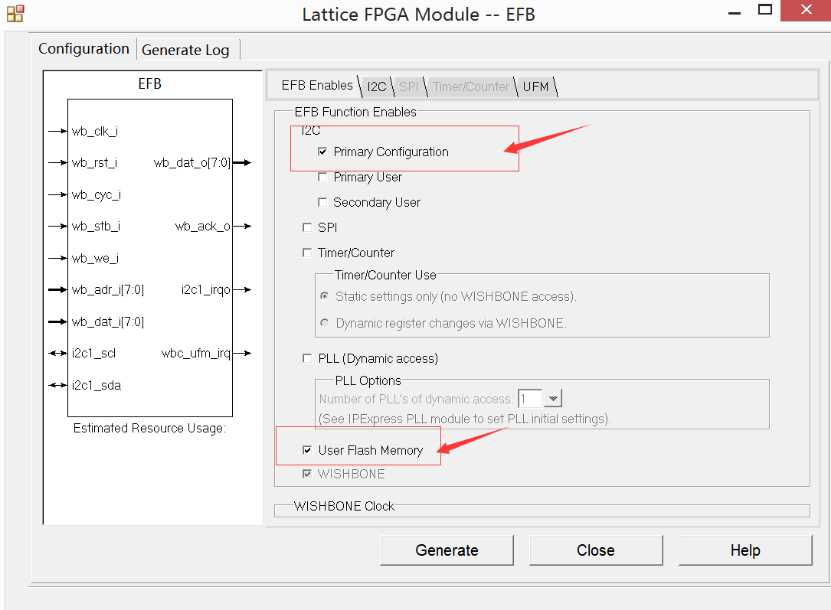Open the Generate Log tab
831x610 pixels.
[185, 50]
